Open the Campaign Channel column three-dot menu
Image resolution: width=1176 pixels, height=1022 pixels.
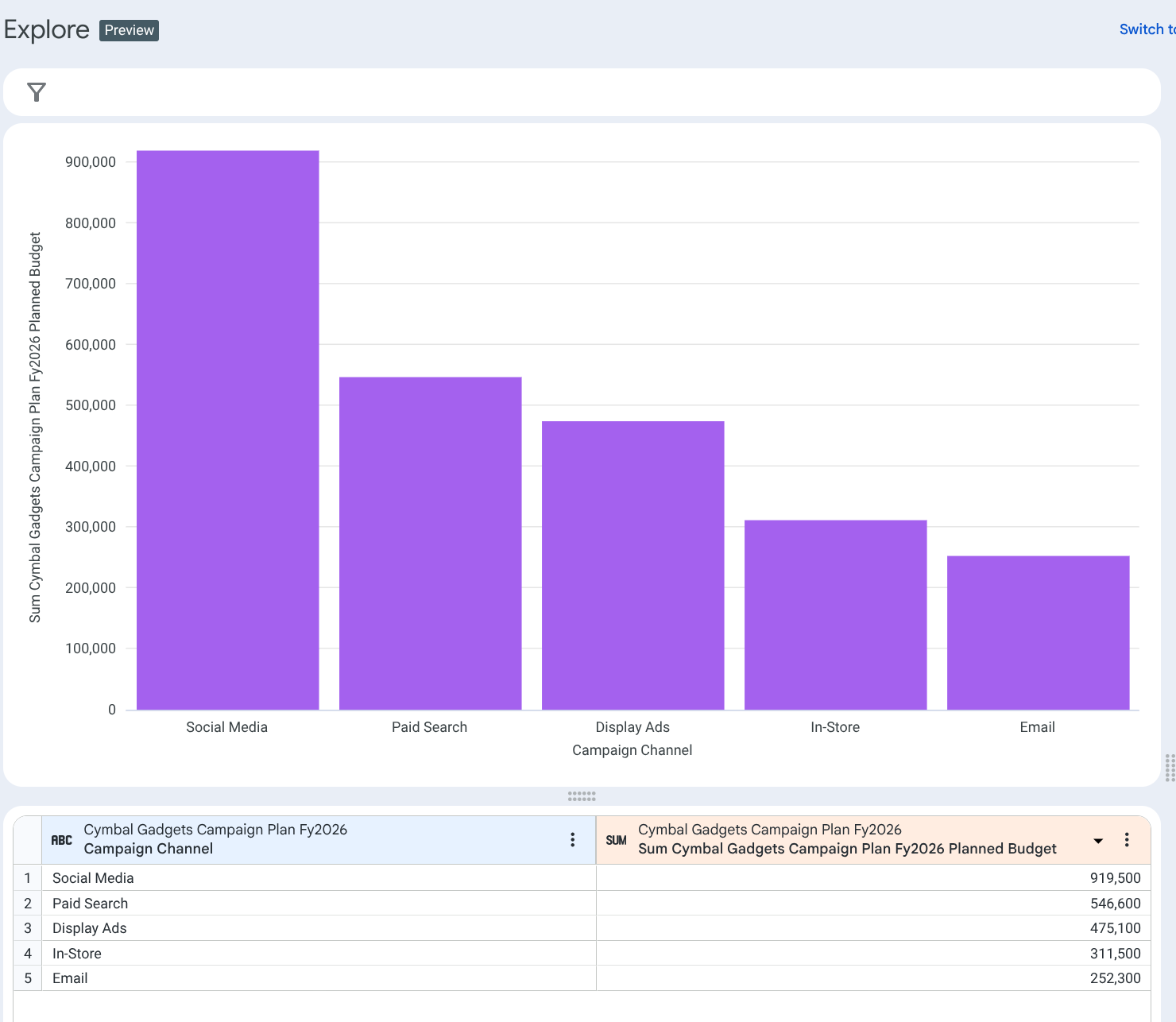pyautogui.click(x=572, y=839)
